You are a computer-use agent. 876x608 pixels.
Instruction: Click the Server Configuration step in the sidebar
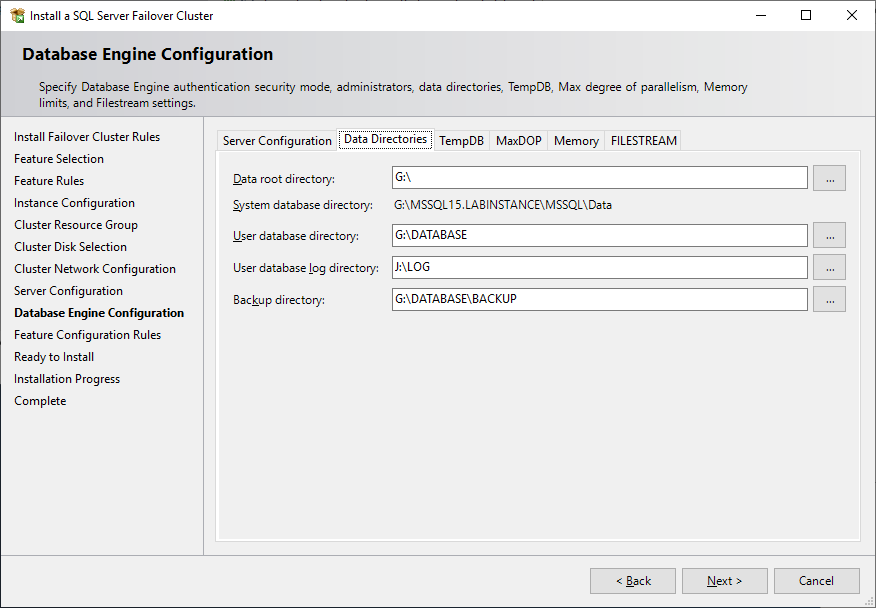(68, 291)
